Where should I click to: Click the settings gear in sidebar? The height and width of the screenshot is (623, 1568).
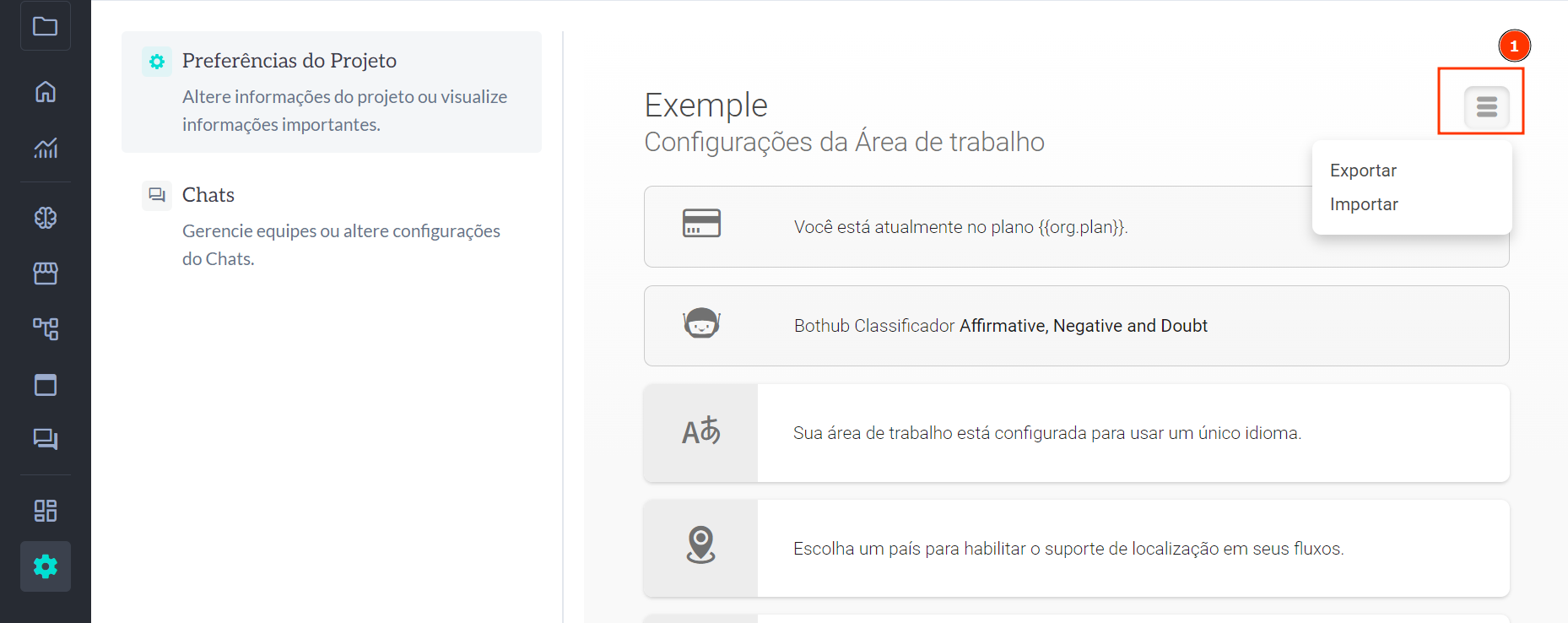pyautogui.click(x=46, y=566)
